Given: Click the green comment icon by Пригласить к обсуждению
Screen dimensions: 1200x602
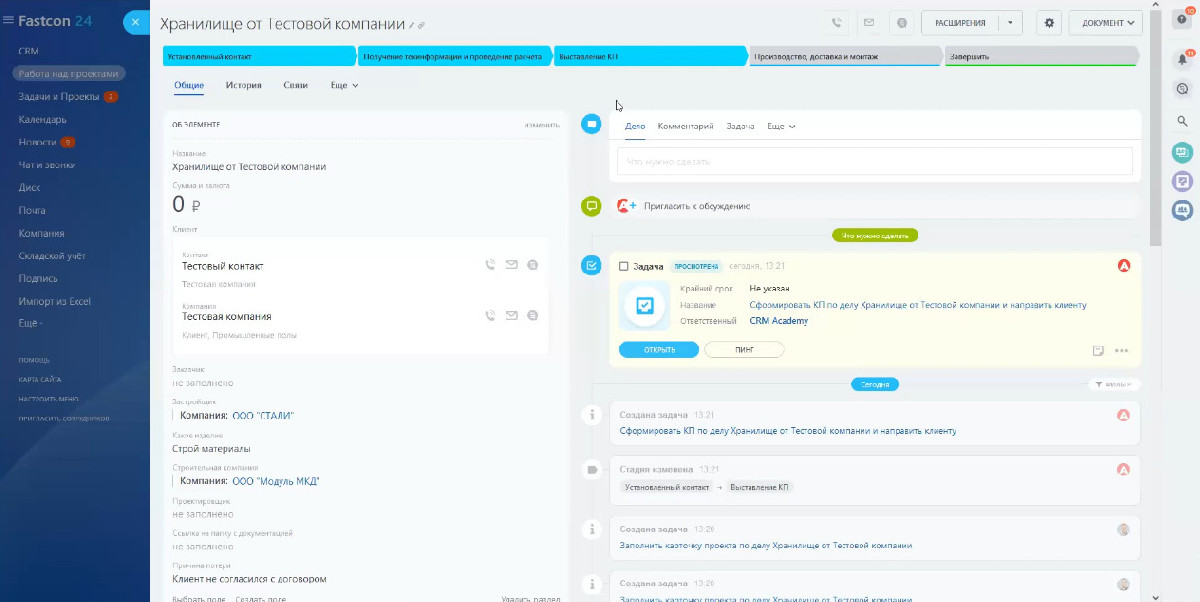Looking at the screenshot, I should (591, 206).
